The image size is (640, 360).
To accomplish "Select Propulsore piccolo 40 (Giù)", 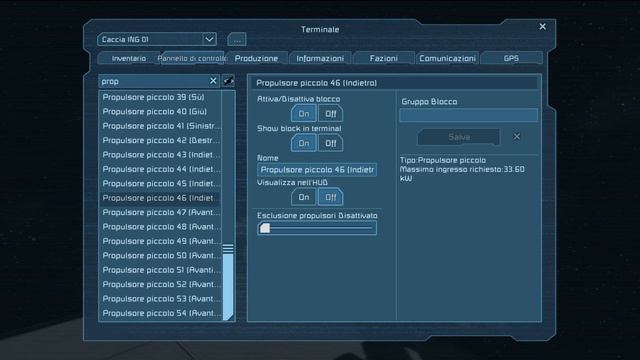I will click(160, 111).
